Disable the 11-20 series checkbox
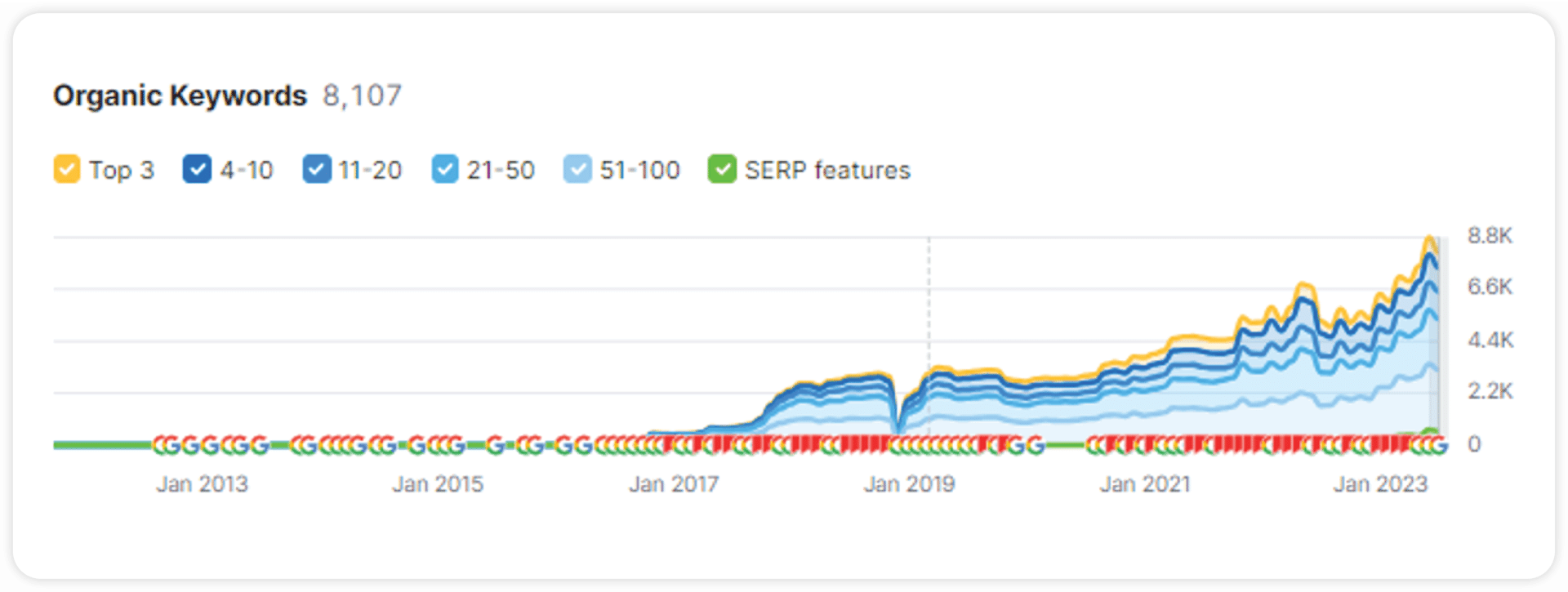The image size is (1568, 592). [316, 170]
